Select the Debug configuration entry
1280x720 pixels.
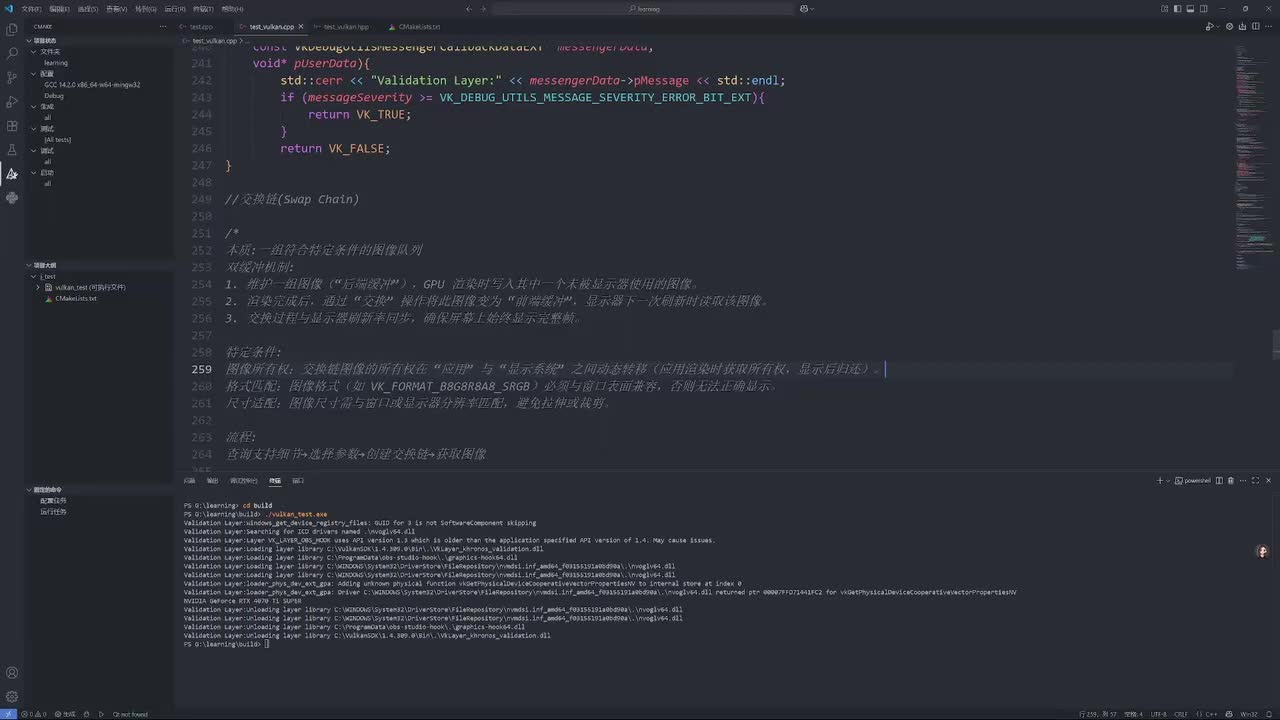54,95
